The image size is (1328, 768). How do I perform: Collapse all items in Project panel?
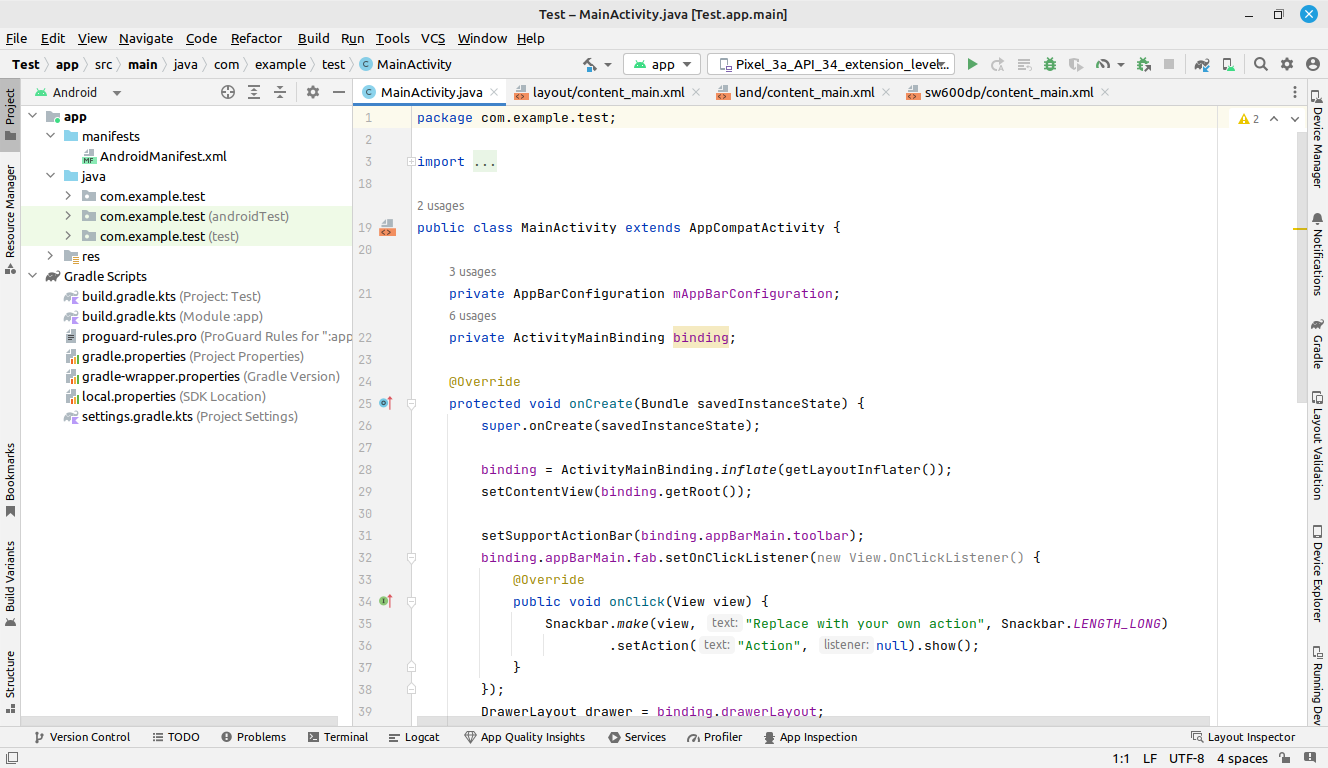tap(280, 92)
